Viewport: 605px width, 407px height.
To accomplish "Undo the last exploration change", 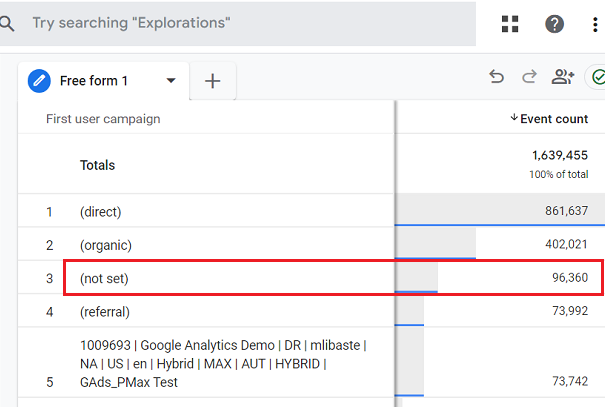I will click(496, 77).
